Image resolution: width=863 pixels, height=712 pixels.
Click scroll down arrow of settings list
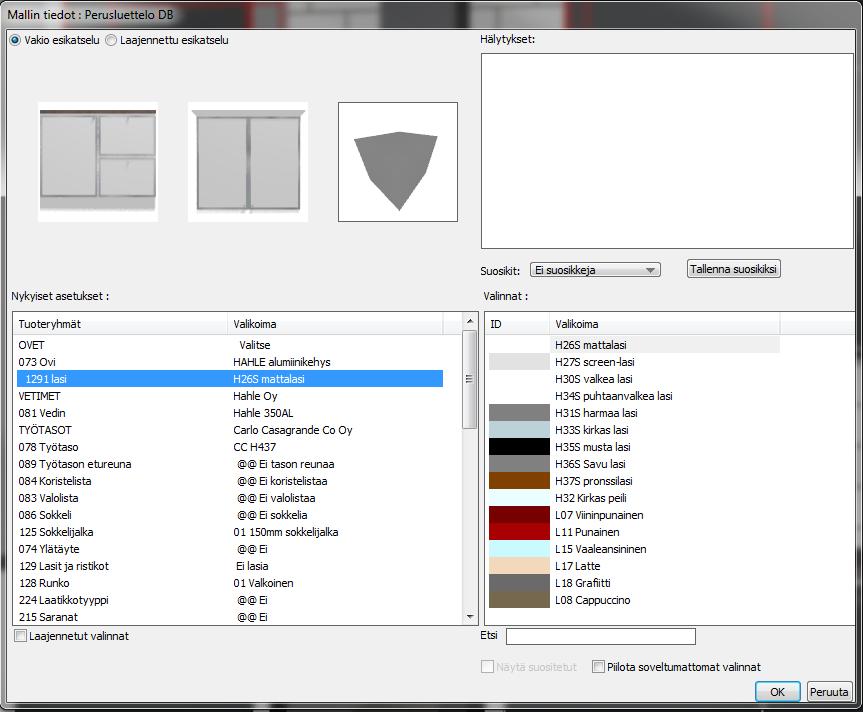click(x=469, y=617)
